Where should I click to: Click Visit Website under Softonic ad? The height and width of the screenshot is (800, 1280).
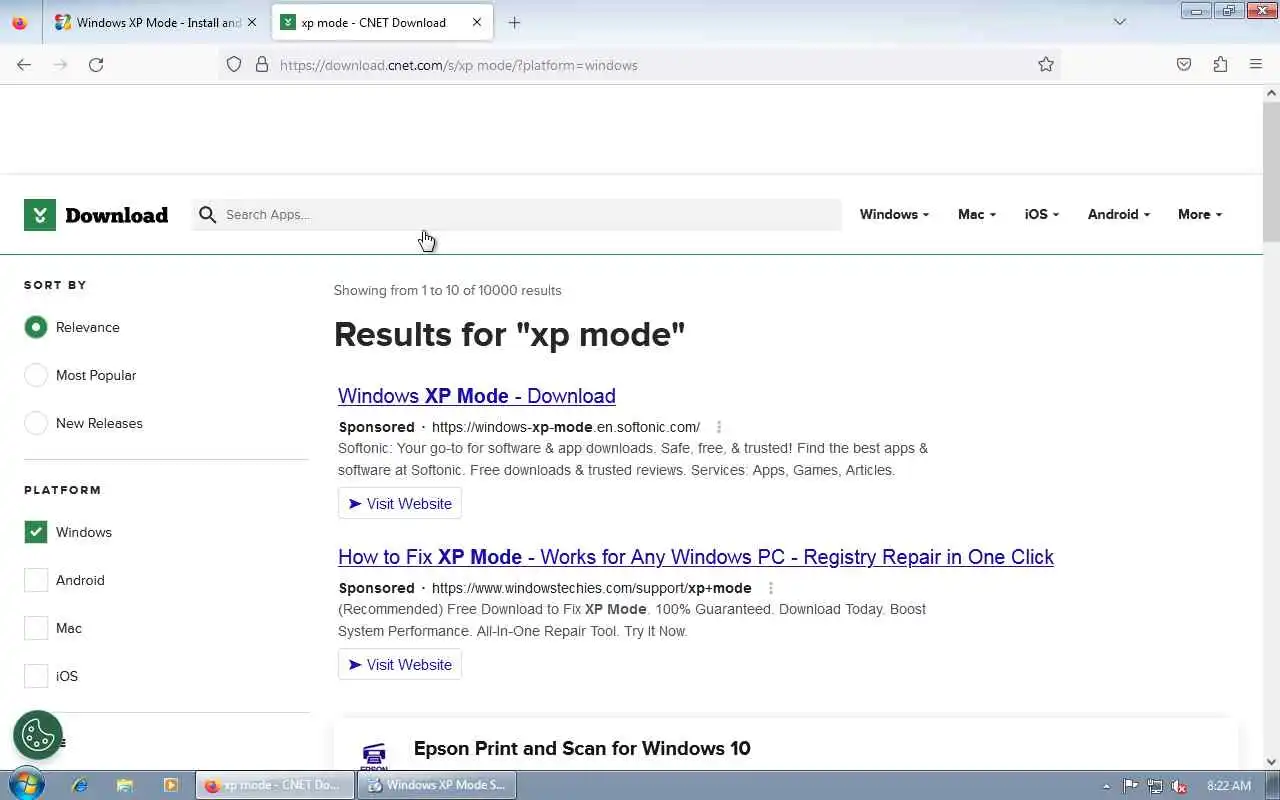400,503
